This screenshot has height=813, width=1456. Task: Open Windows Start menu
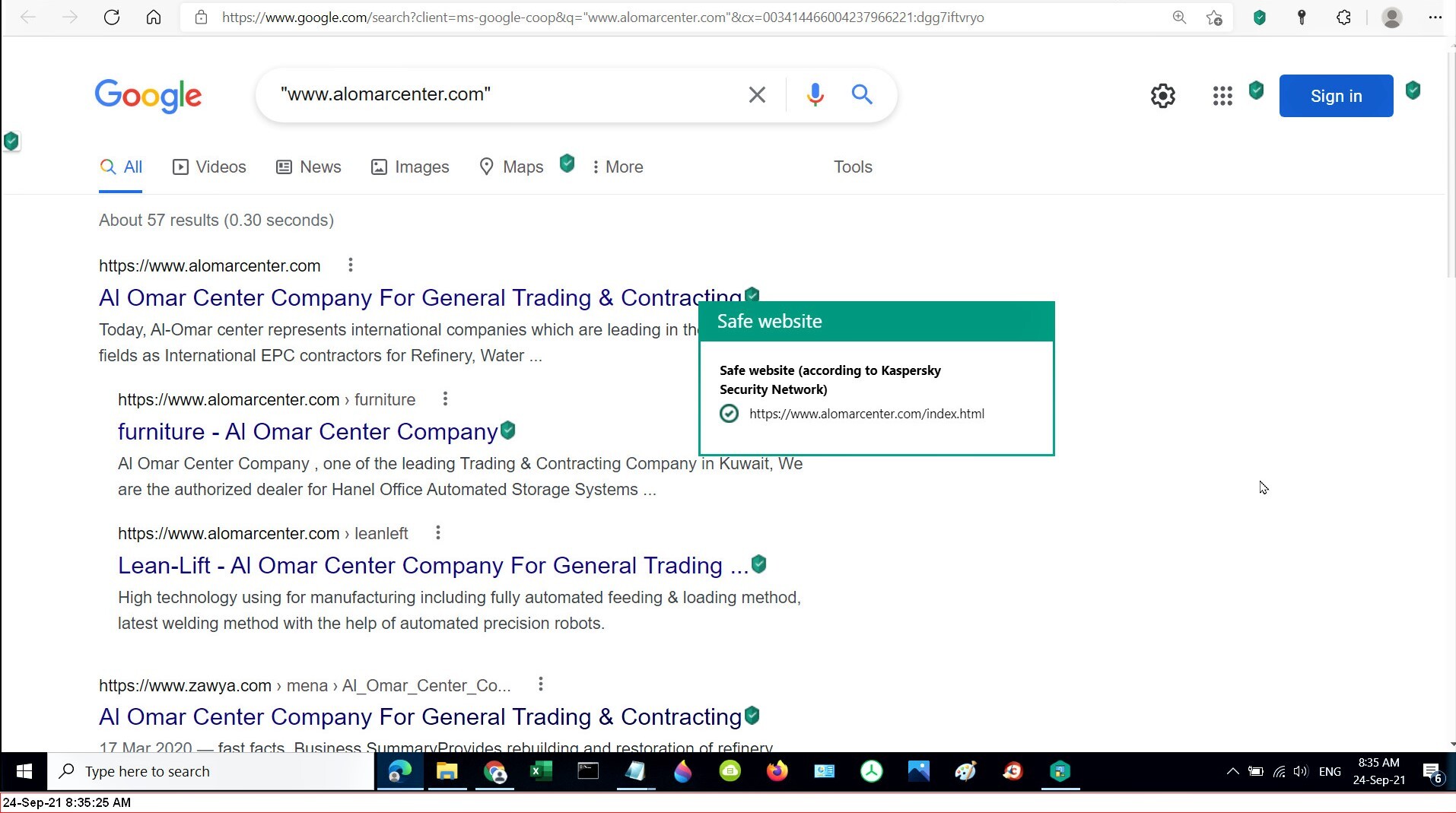(24, 771)
